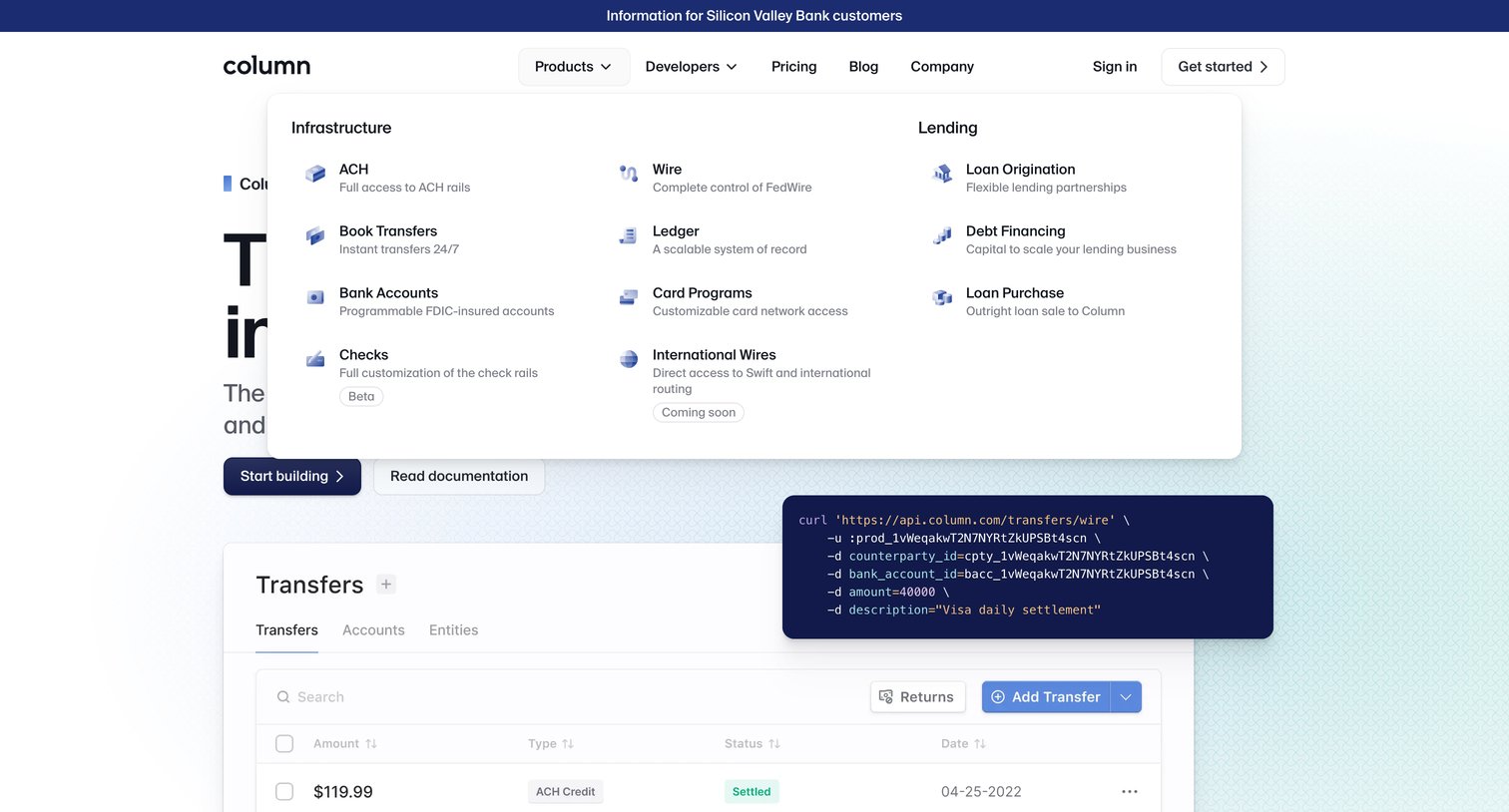Click the search magnifier icon

(283, 697)
